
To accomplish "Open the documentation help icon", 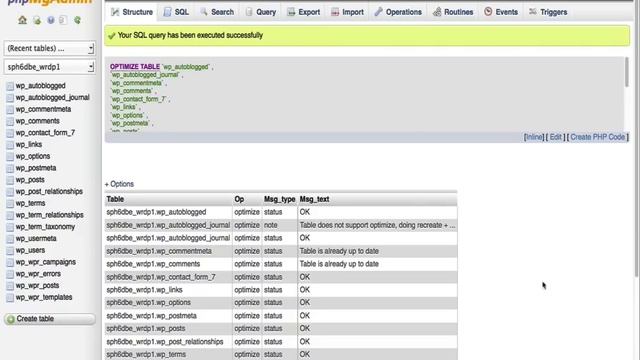I will click(x=51, y=20).
